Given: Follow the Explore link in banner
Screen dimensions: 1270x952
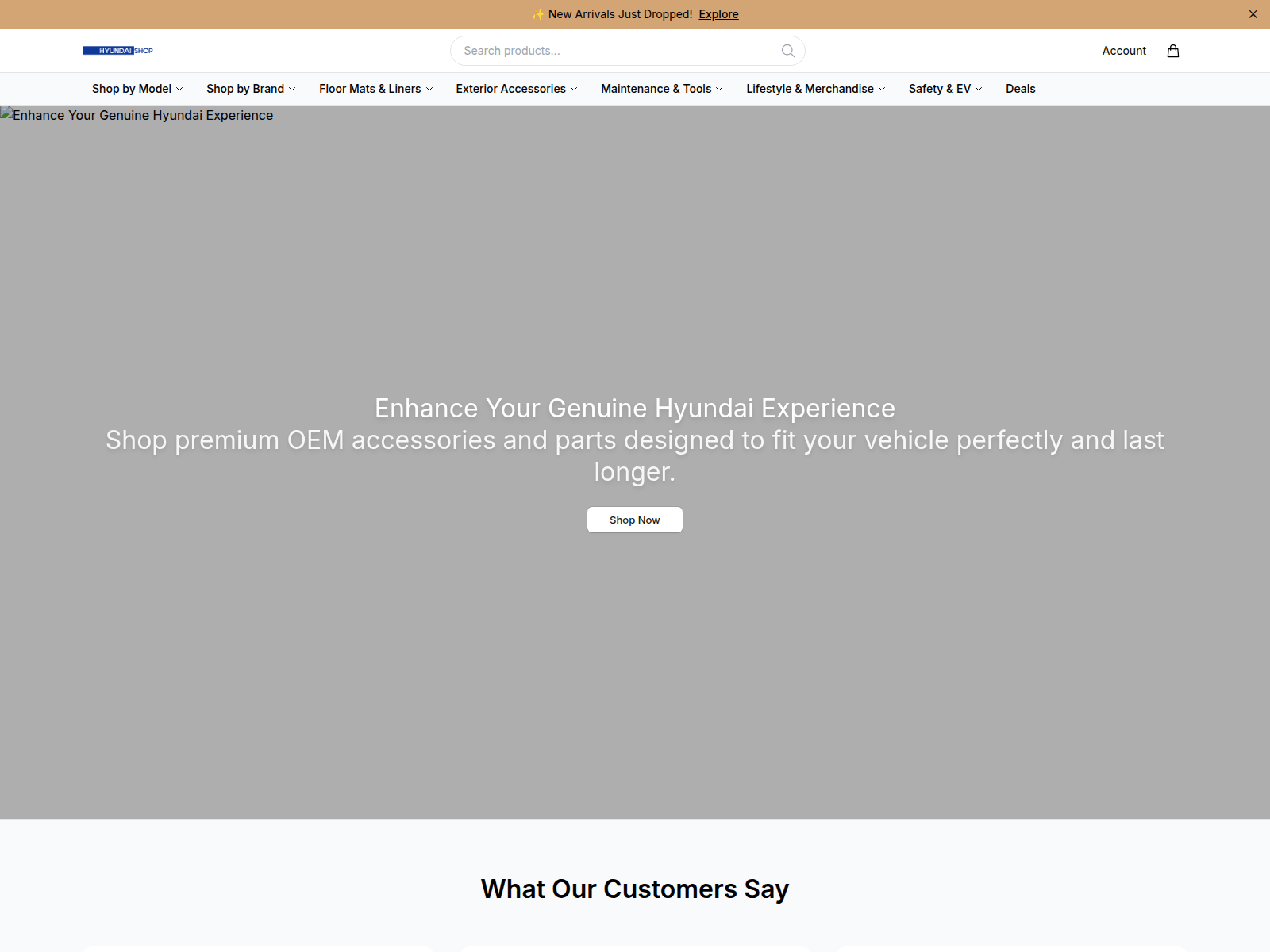Looking at the screenshot, I should click(x=718, y=14).
